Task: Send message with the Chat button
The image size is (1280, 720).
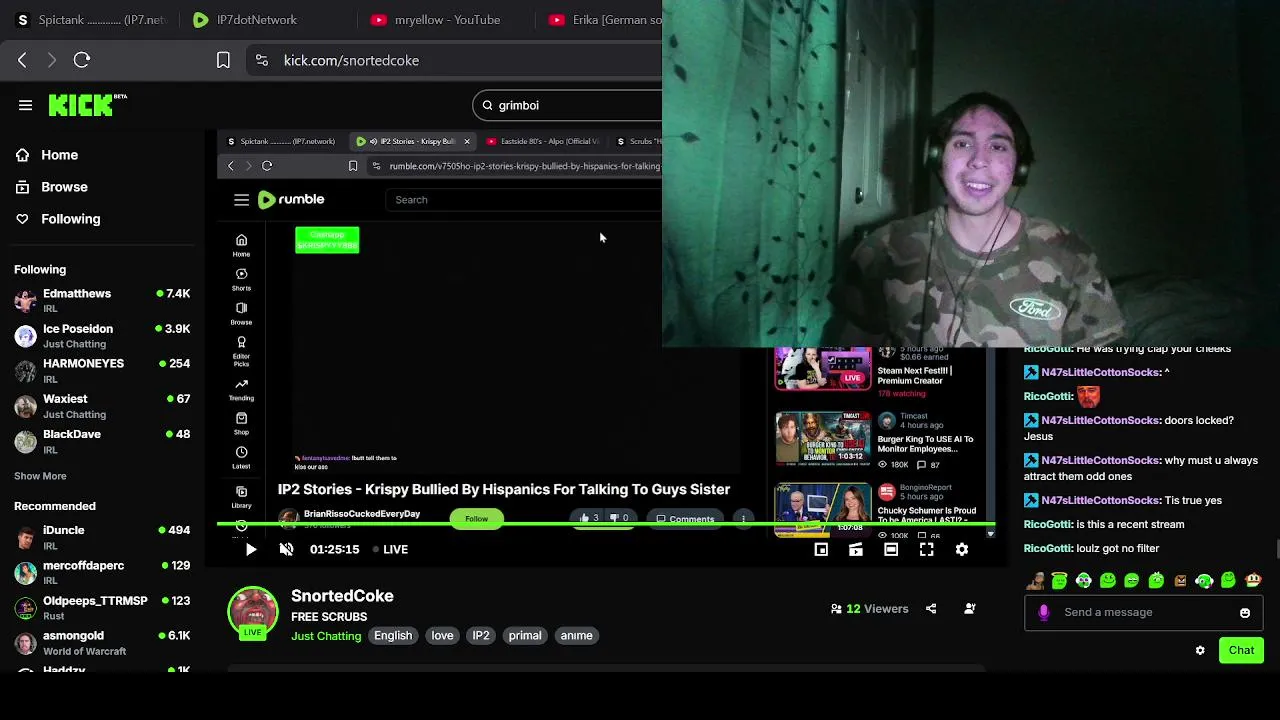Action: tap(1241, 650)
